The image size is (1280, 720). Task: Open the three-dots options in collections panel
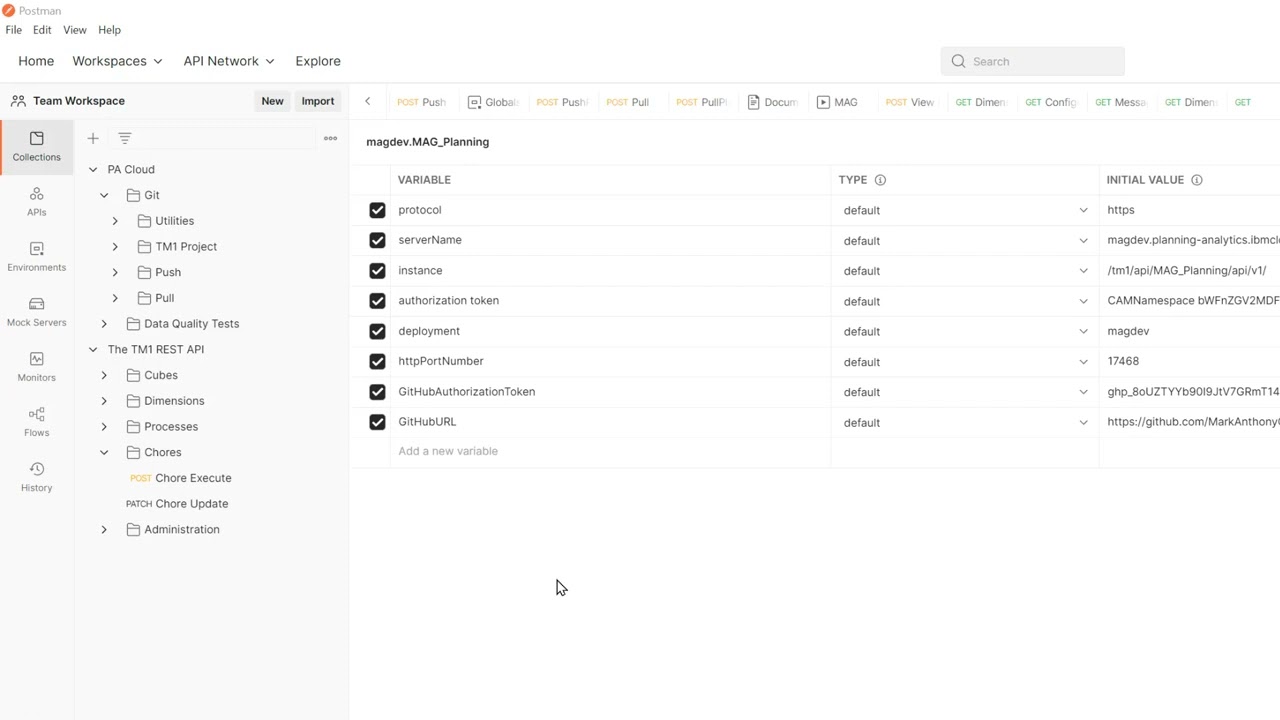click(x=330, y=138)
